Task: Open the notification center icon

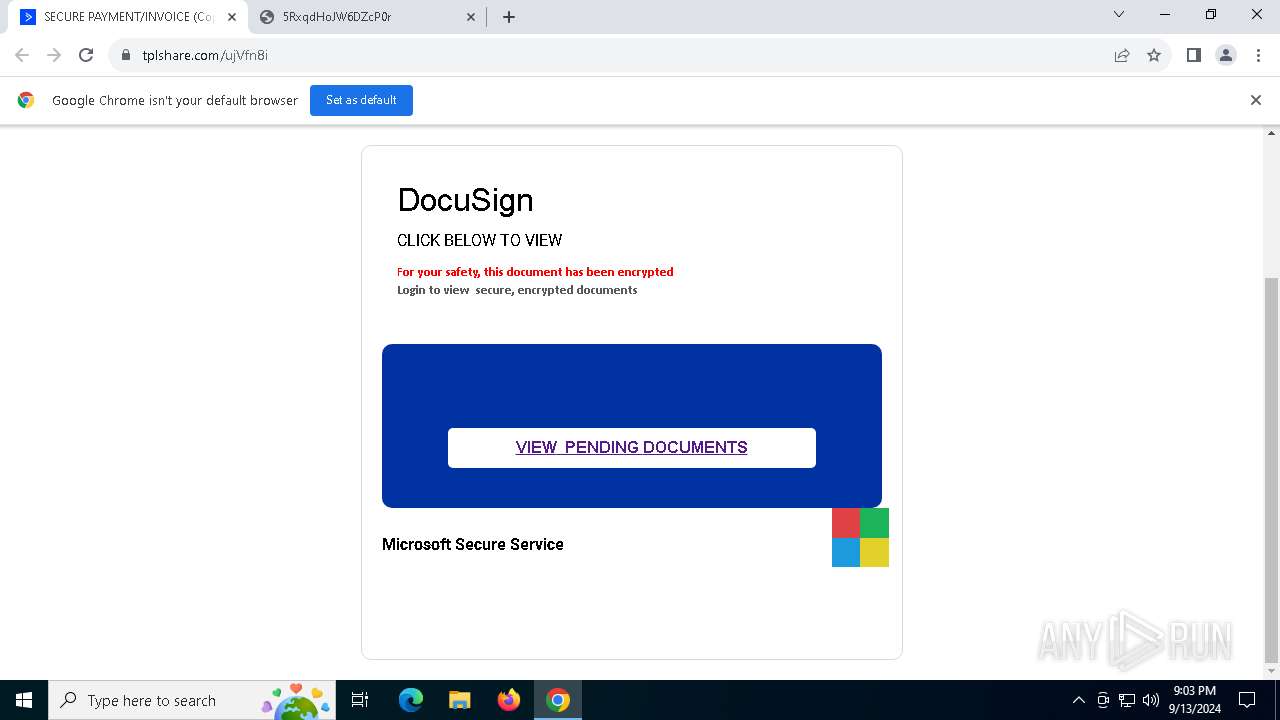Action: 1247,700
